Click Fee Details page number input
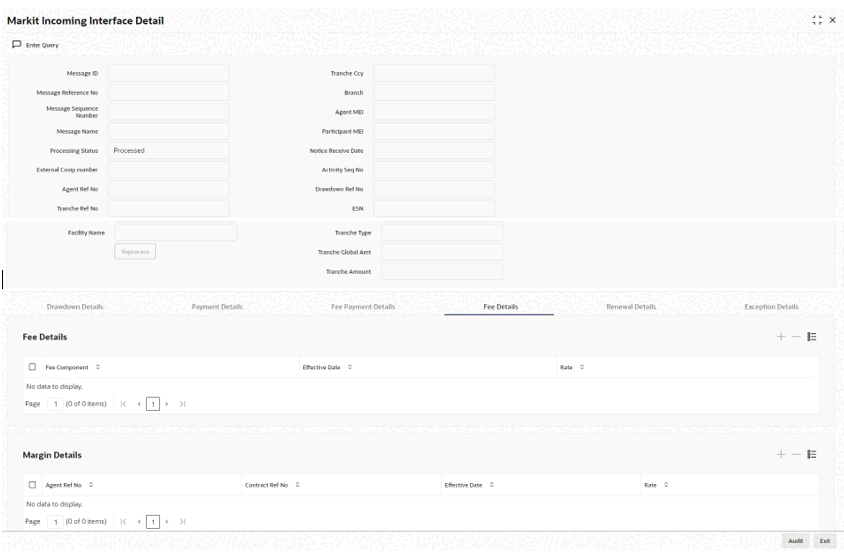Screen dimensions: 844x554 coord(55,404)
